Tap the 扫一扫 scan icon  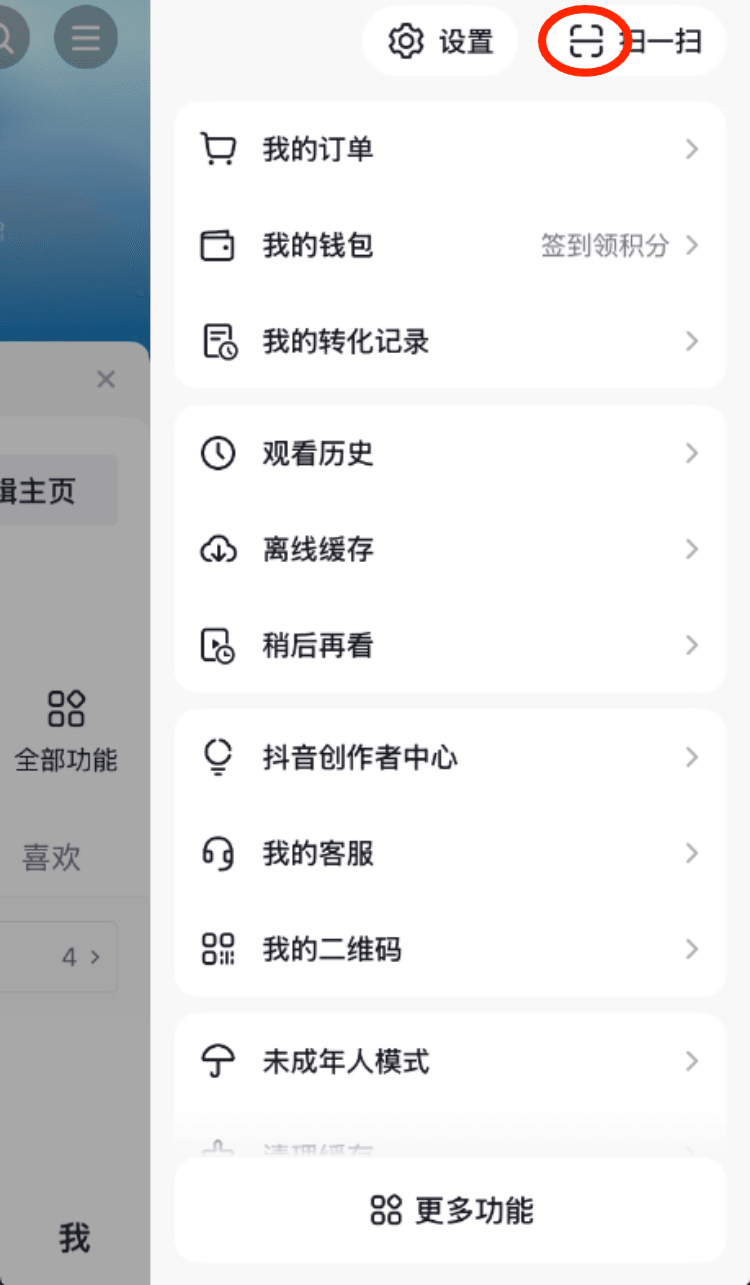[x=584, y=42]
